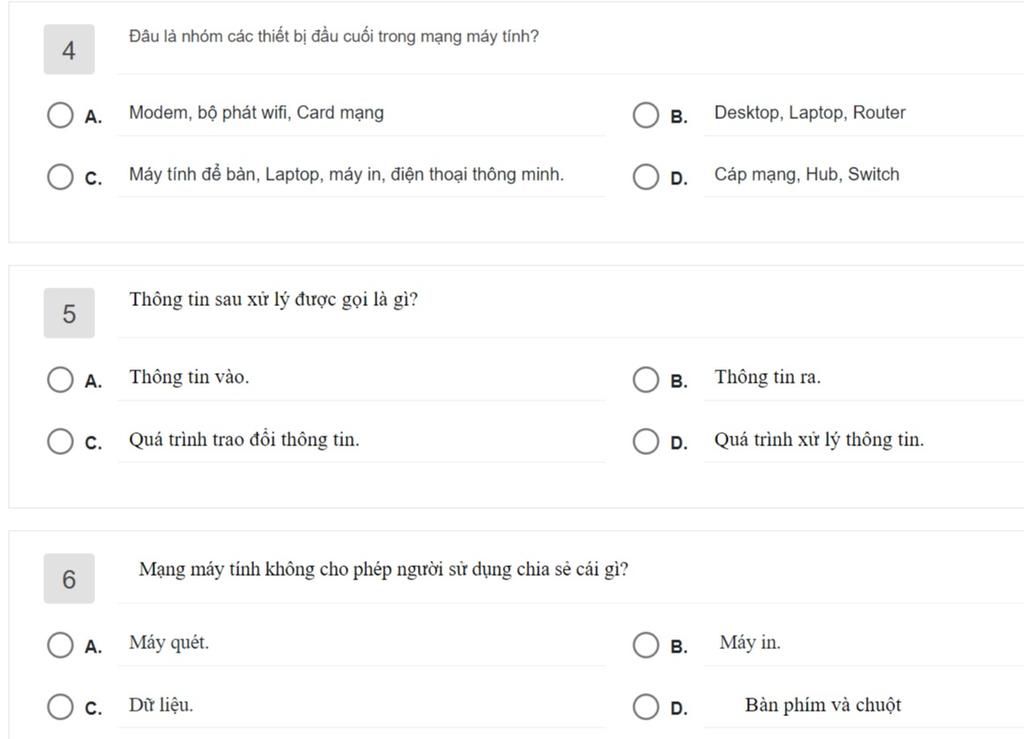Select answer A for question 4
This screenshot has width=1024, height=739.
pyautogui.click(x=60, y=115)
